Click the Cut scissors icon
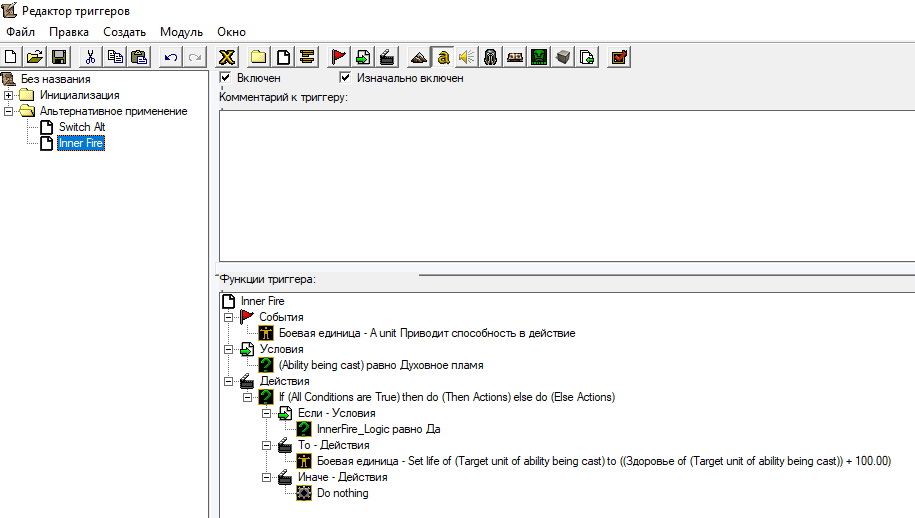Image resolution: width=915 pixels, height=518 pixels. pos(90,57)
